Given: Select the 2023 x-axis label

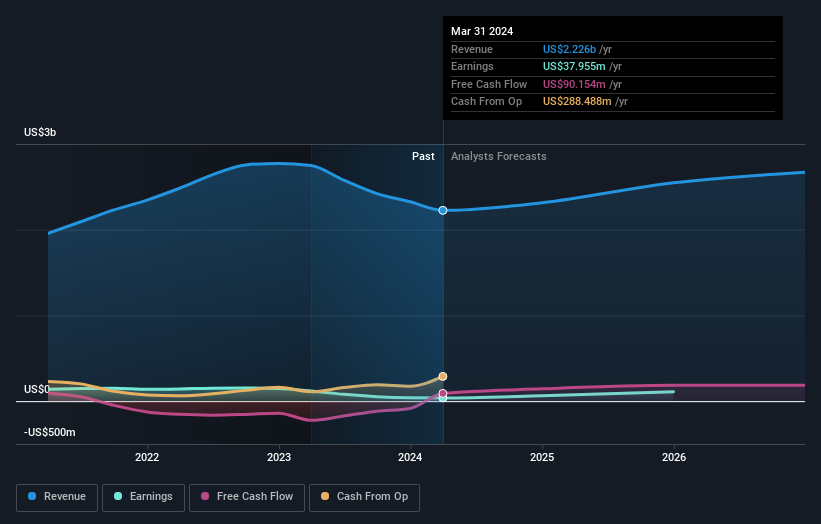Looking at the screenshot, I should click(x=279, y=457).
